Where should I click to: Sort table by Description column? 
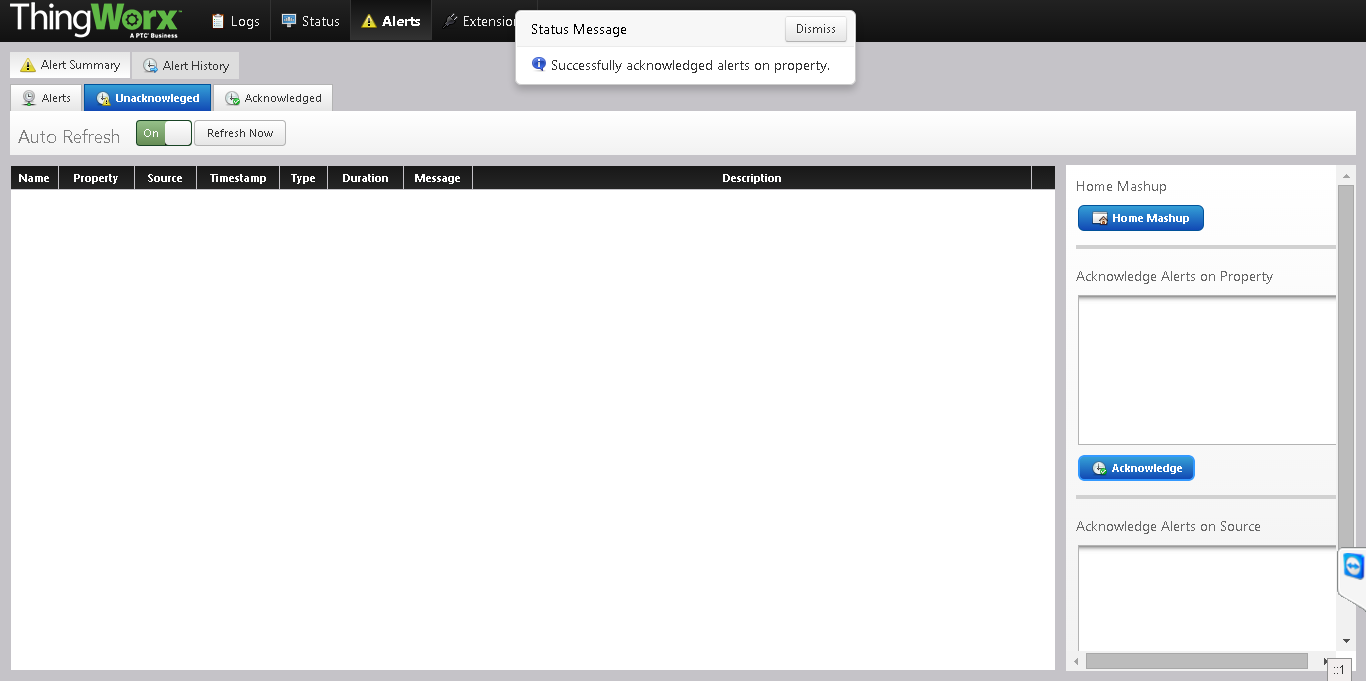click(752, 178)
